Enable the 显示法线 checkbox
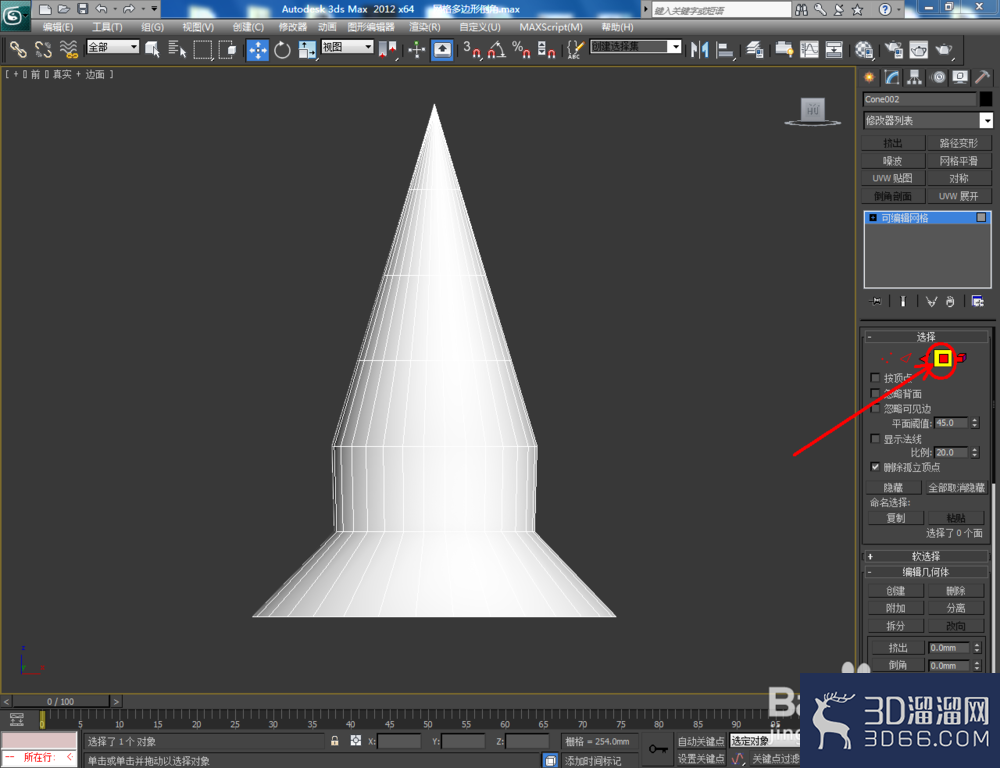1000x768 pixels. click(x=875, y=439)
